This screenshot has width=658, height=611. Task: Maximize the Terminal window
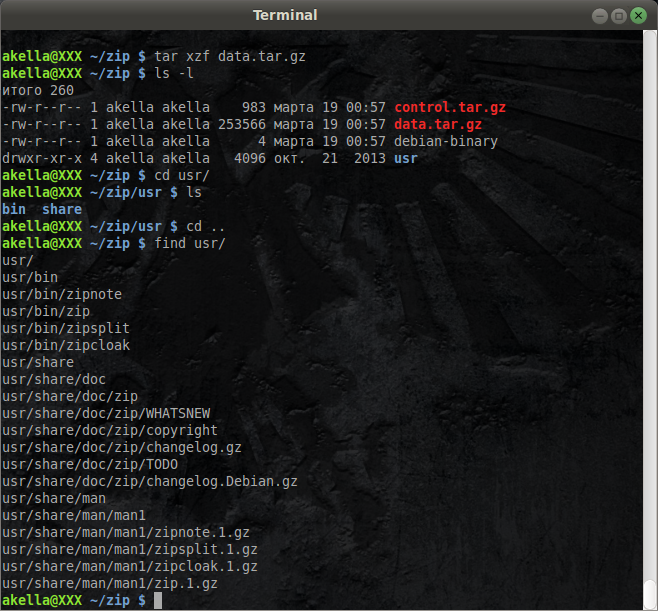coord(619,16)
